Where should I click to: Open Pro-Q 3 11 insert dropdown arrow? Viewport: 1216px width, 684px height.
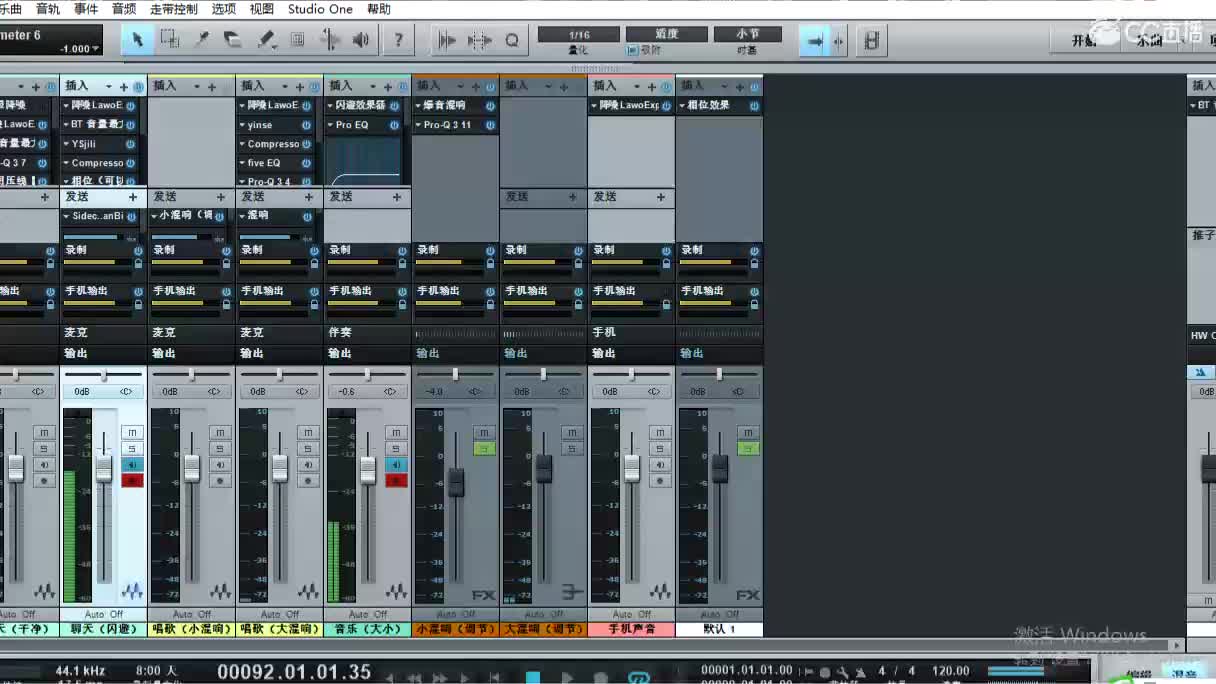point(418,125)
